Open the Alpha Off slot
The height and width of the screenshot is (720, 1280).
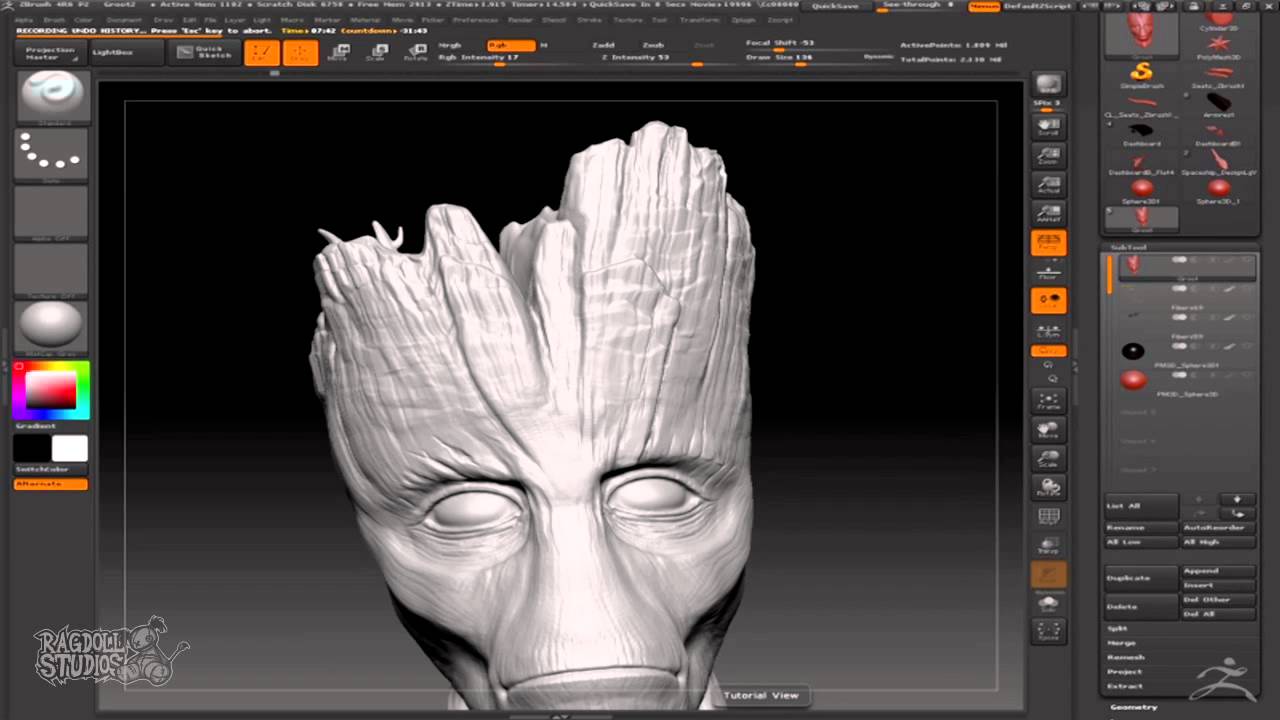tap(52, 213)
